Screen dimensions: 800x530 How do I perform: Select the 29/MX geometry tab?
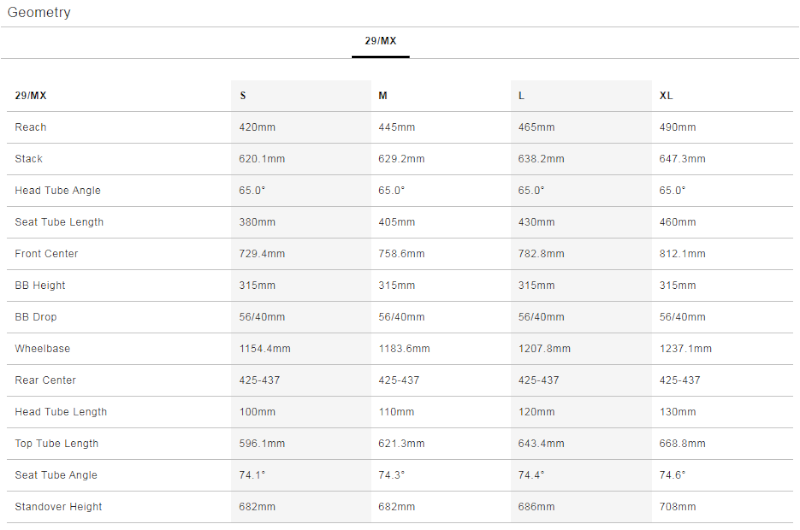380,41
